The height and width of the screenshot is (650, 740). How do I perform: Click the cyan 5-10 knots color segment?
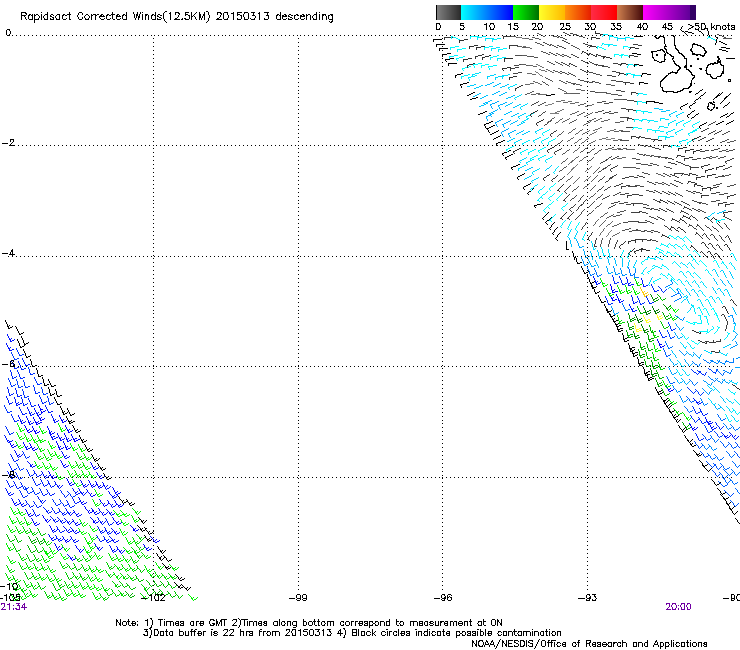474,12
